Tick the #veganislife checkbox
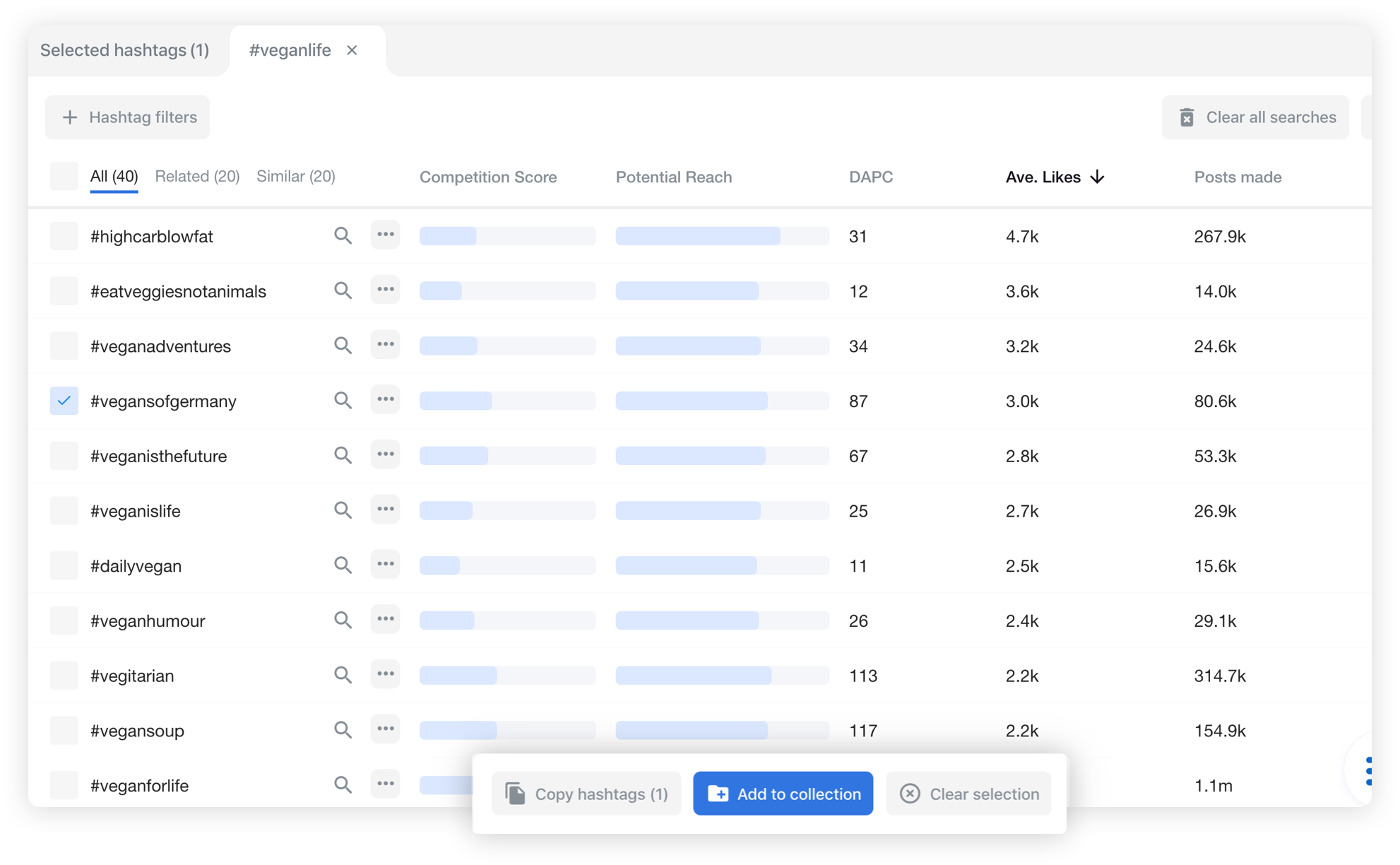1400x865 pixels. pos(64,510)
